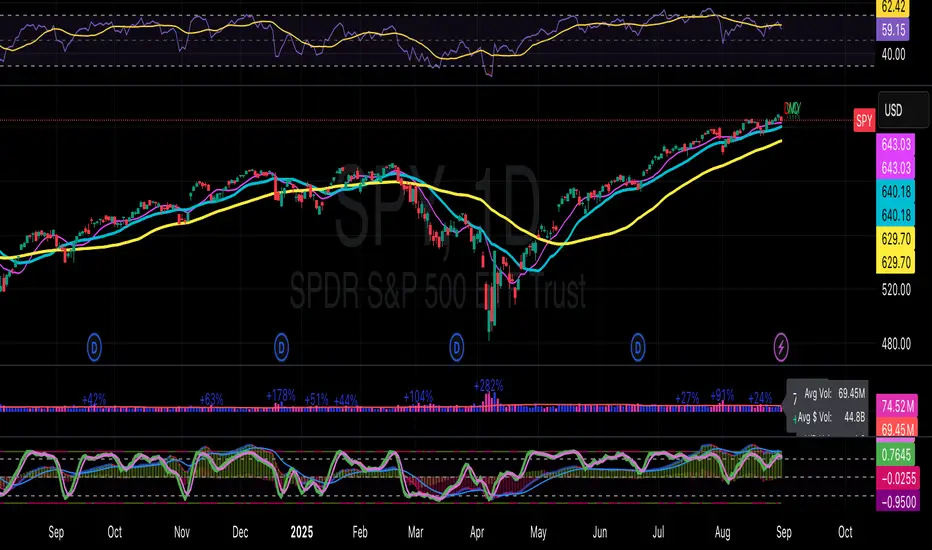
Task: Open the USD currency selector
Action: [903, 111]
